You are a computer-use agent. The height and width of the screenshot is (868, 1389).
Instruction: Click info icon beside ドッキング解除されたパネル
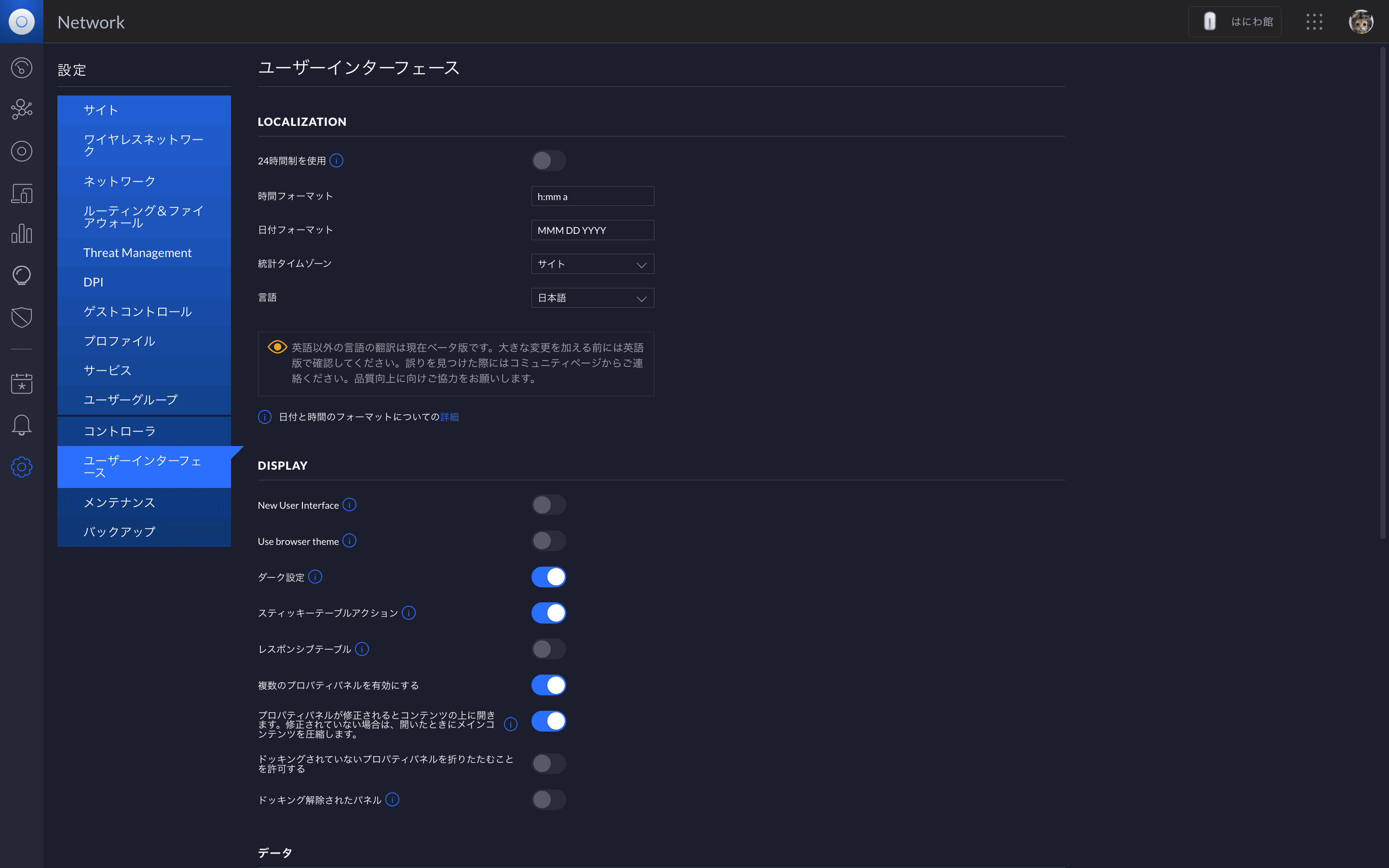tap(392, 799)
